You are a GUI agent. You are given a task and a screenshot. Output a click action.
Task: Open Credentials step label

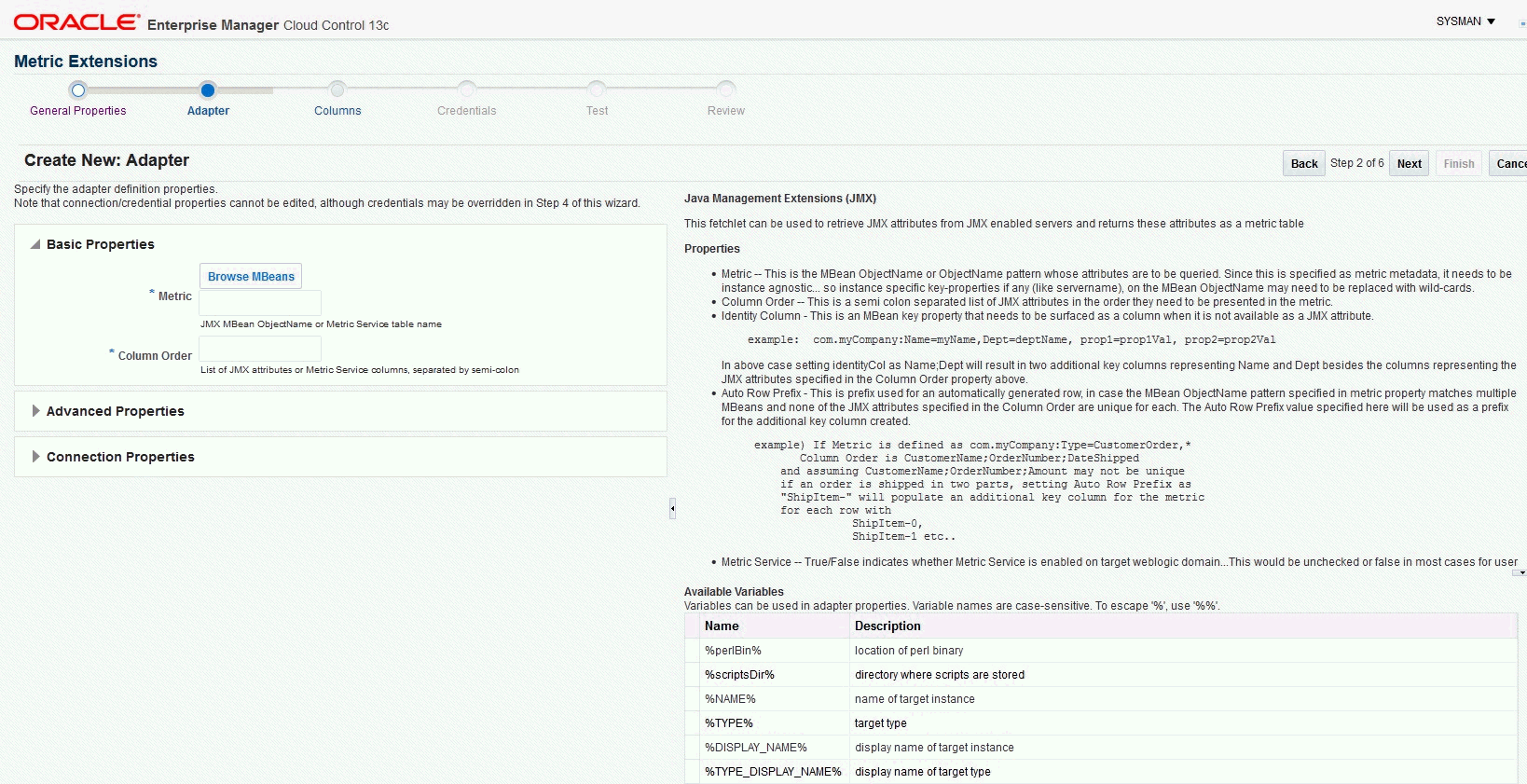(467, 111)
